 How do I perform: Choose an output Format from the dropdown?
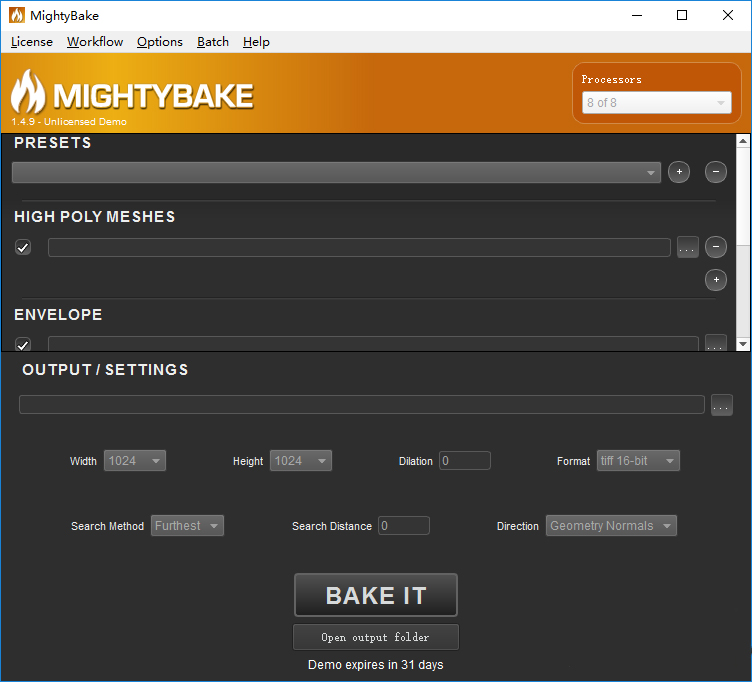click(x=638, y=461)
